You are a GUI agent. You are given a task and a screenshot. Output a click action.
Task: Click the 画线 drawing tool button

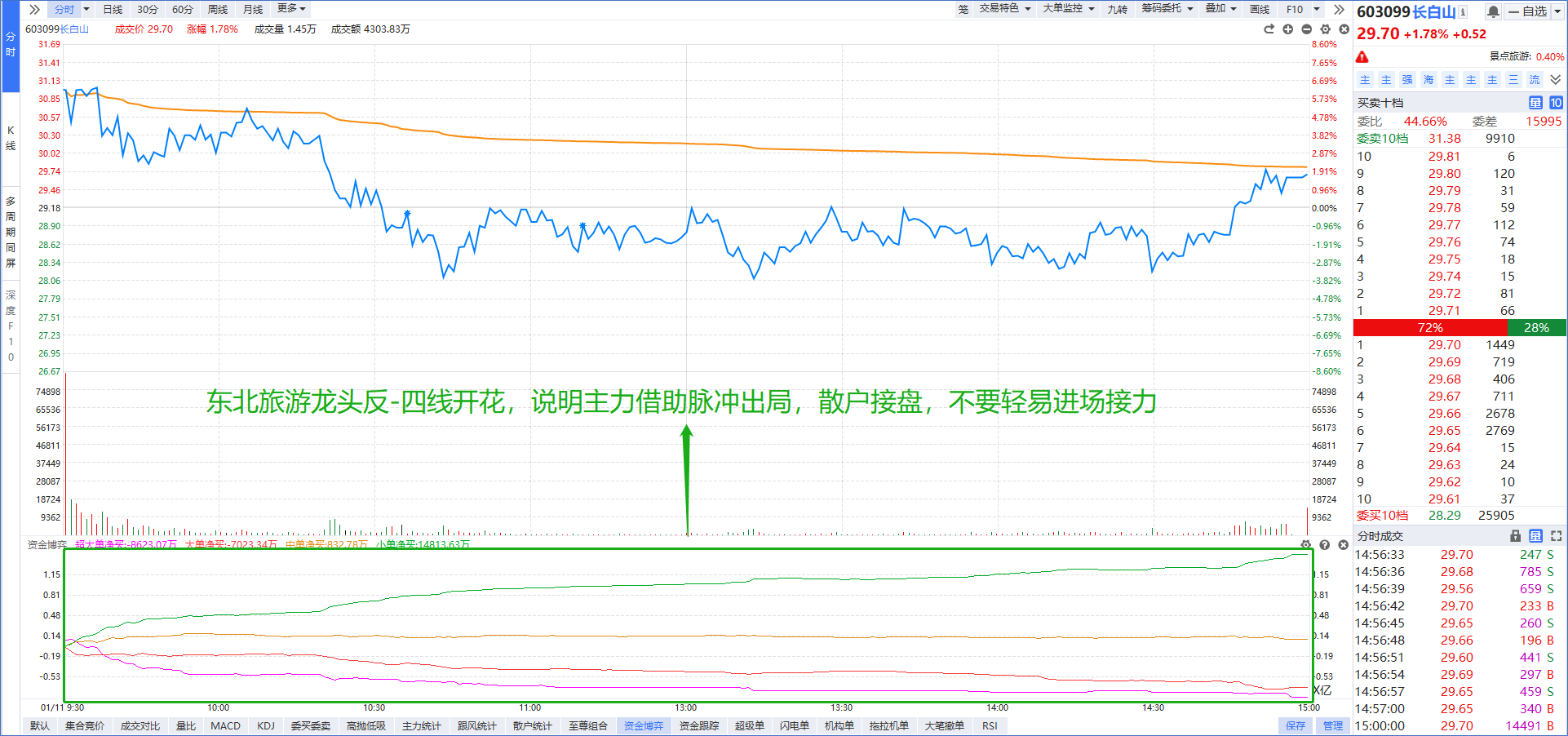pyautogui.click(x=1260, y=10)
